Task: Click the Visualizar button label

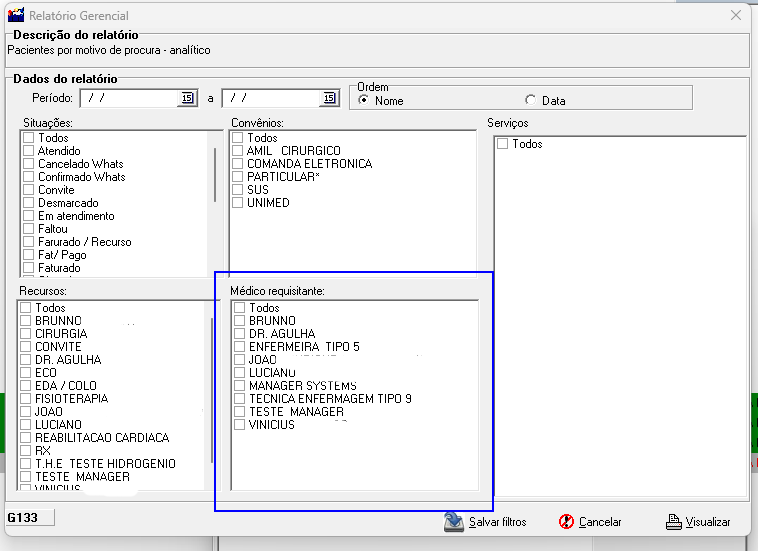Action: coord(708,522)
